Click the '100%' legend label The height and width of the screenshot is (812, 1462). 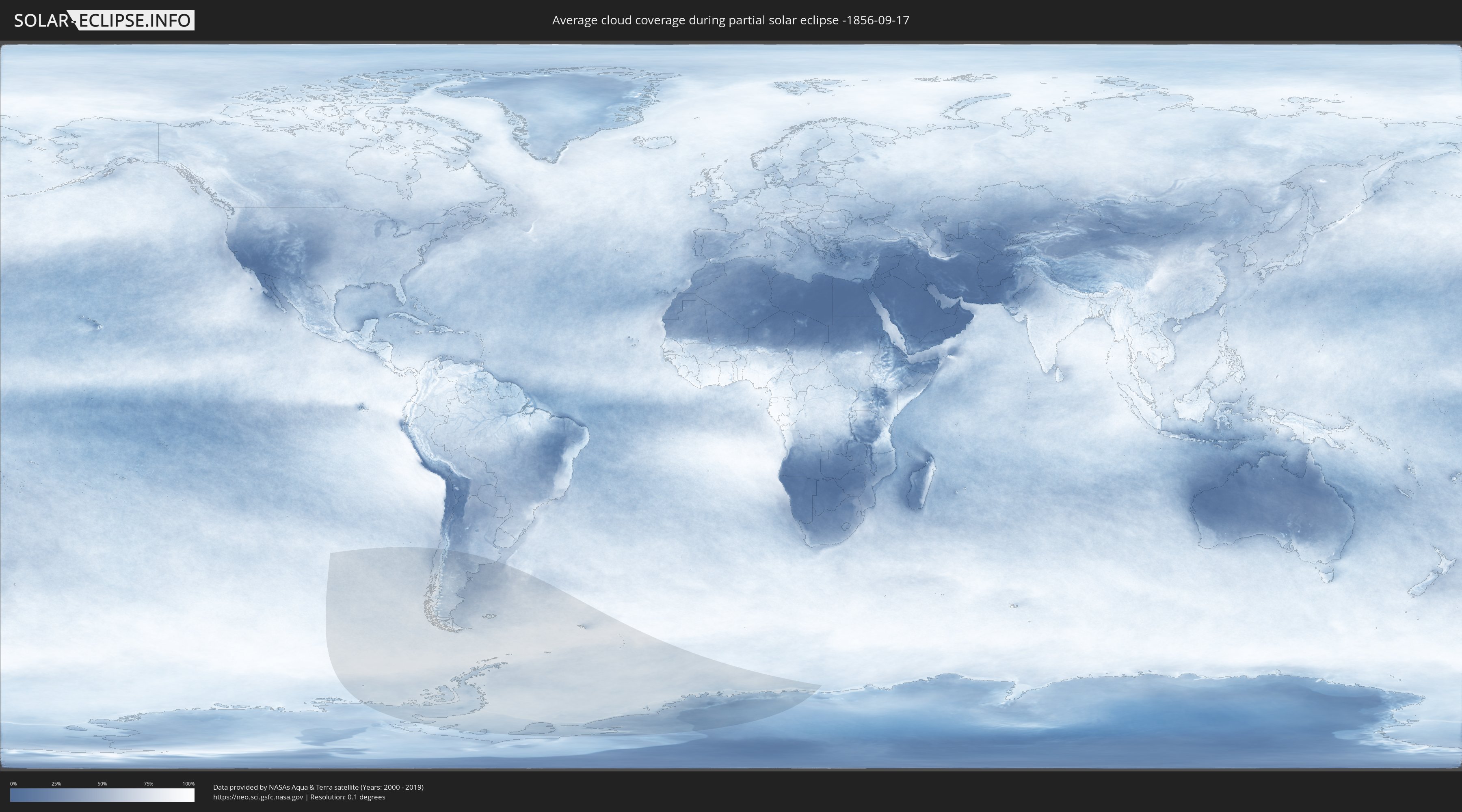point(188,784)
